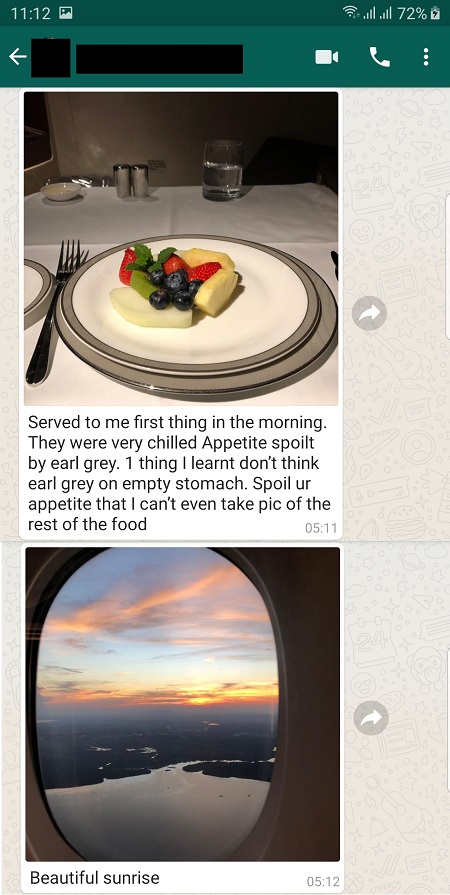This screenshot has height=895, width=450.
Task: Forward the sunrise window photo message
Action: click(371, 717)
